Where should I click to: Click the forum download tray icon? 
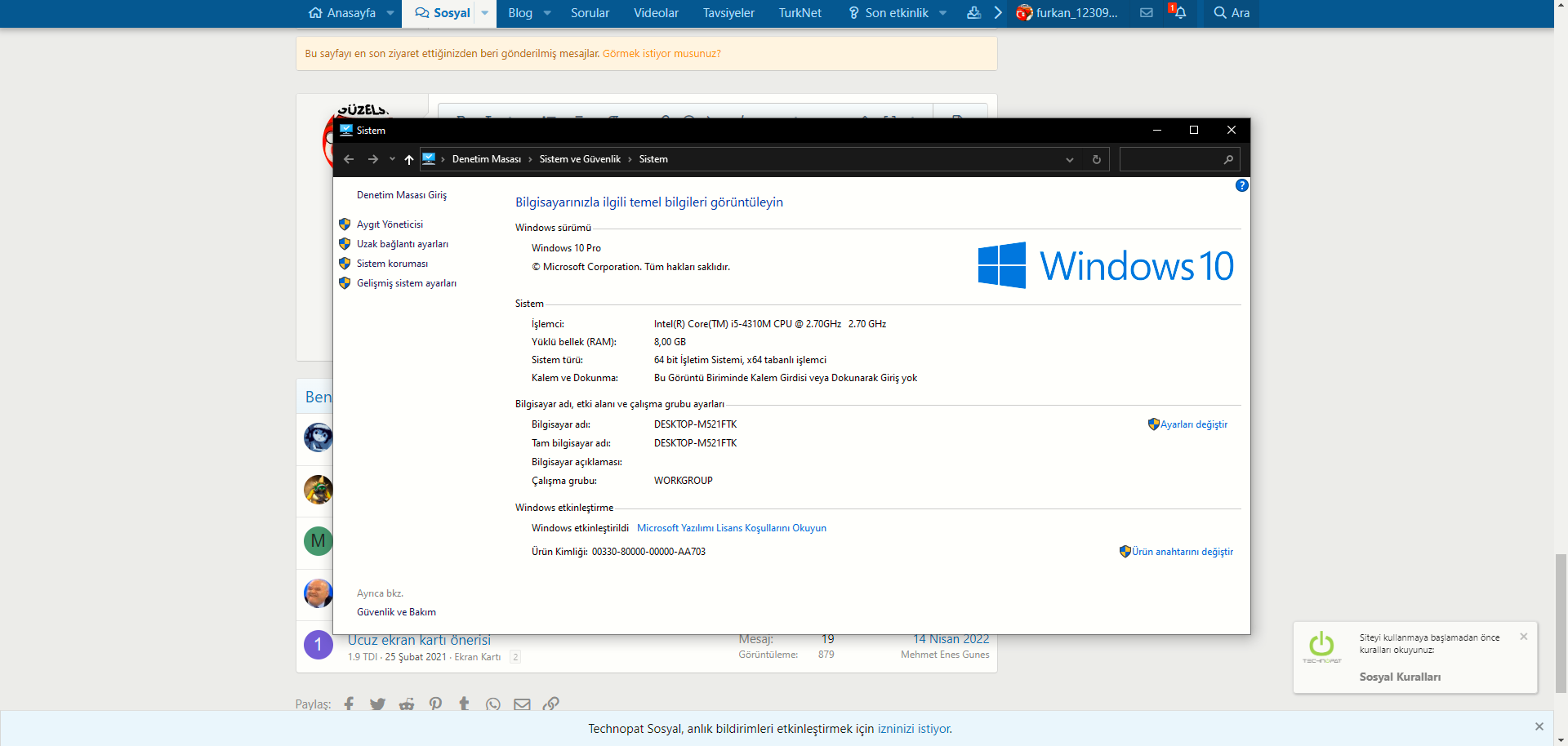coord(973,13)
